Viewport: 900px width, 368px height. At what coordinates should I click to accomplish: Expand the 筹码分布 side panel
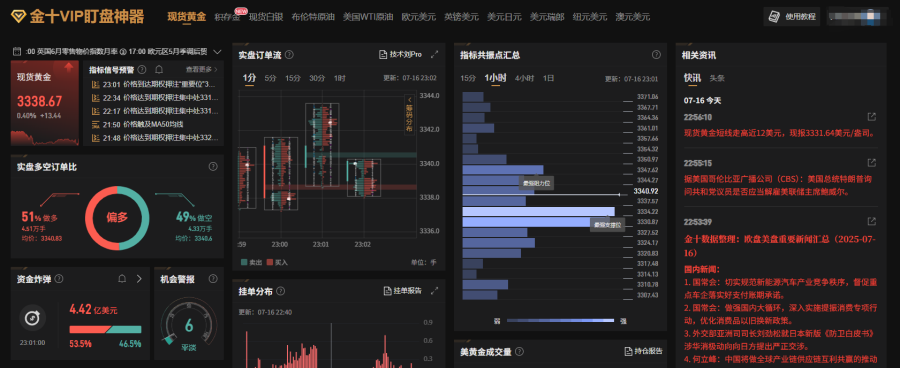pyautogui.click(x=409, y=114)
